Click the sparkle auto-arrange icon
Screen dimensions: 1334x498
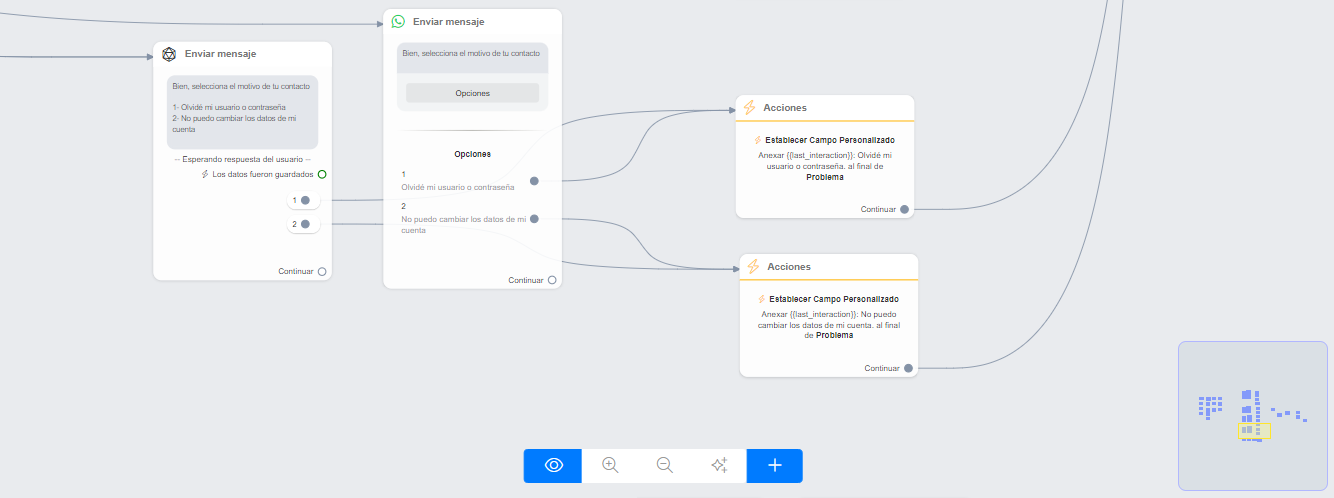(x=718, y=465)
